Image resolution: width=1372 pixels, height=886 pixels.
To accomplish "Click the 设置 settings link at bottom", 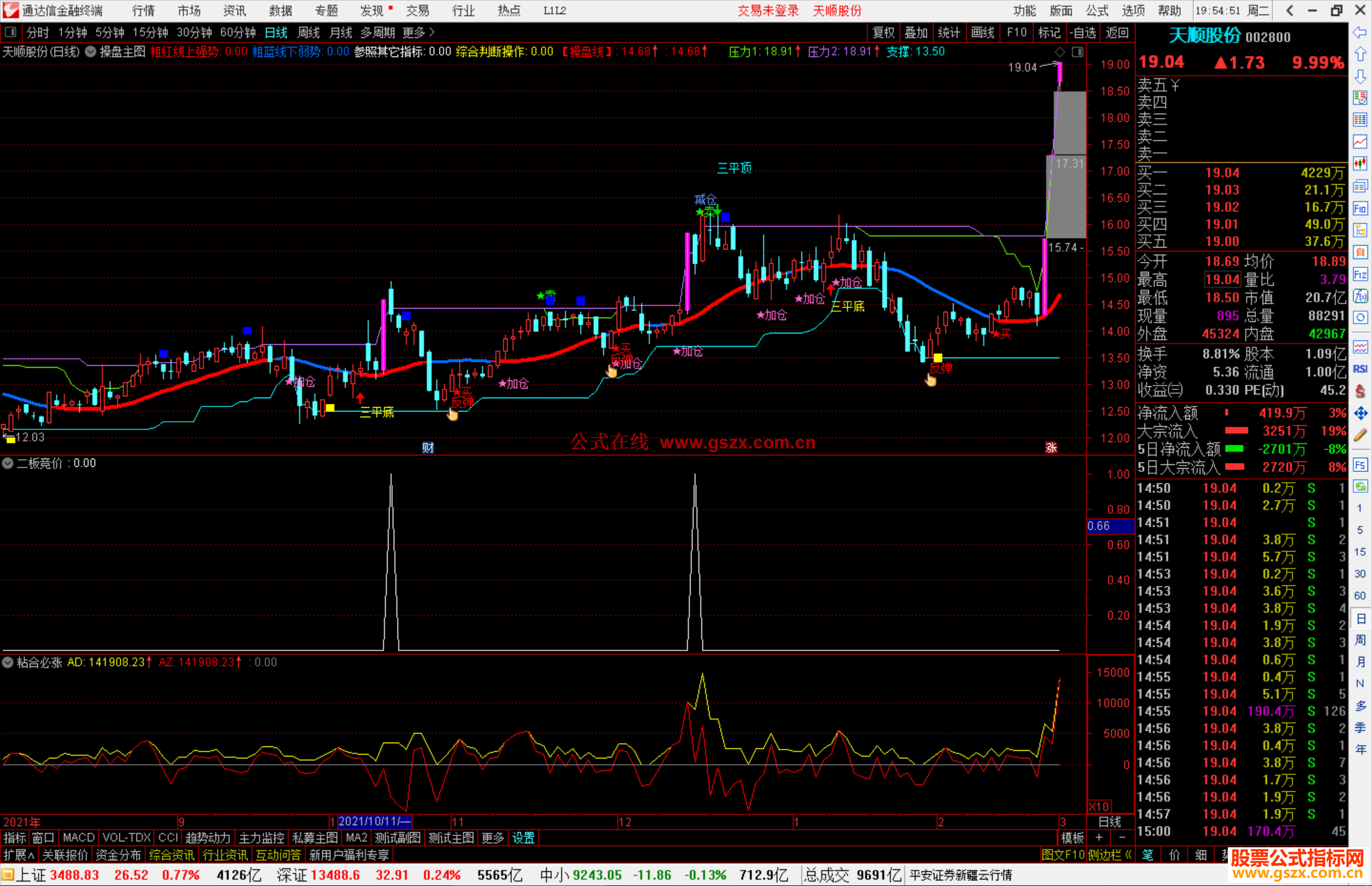I will (x=523, y=838).
